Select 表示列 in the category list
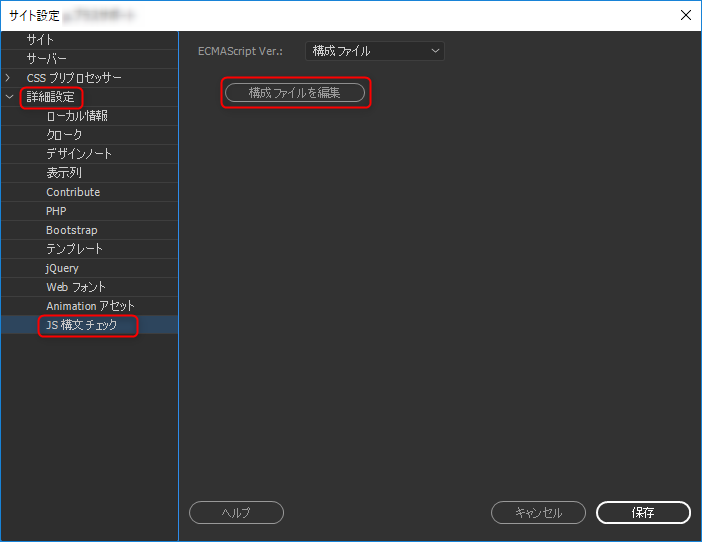This screenshot has height=542, width=702. [64, 173]
